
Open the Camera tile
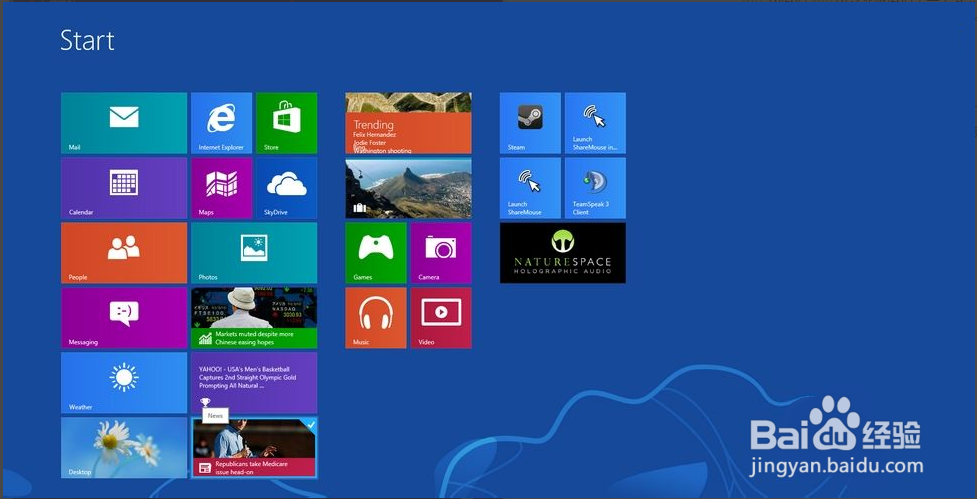(441, 253)
